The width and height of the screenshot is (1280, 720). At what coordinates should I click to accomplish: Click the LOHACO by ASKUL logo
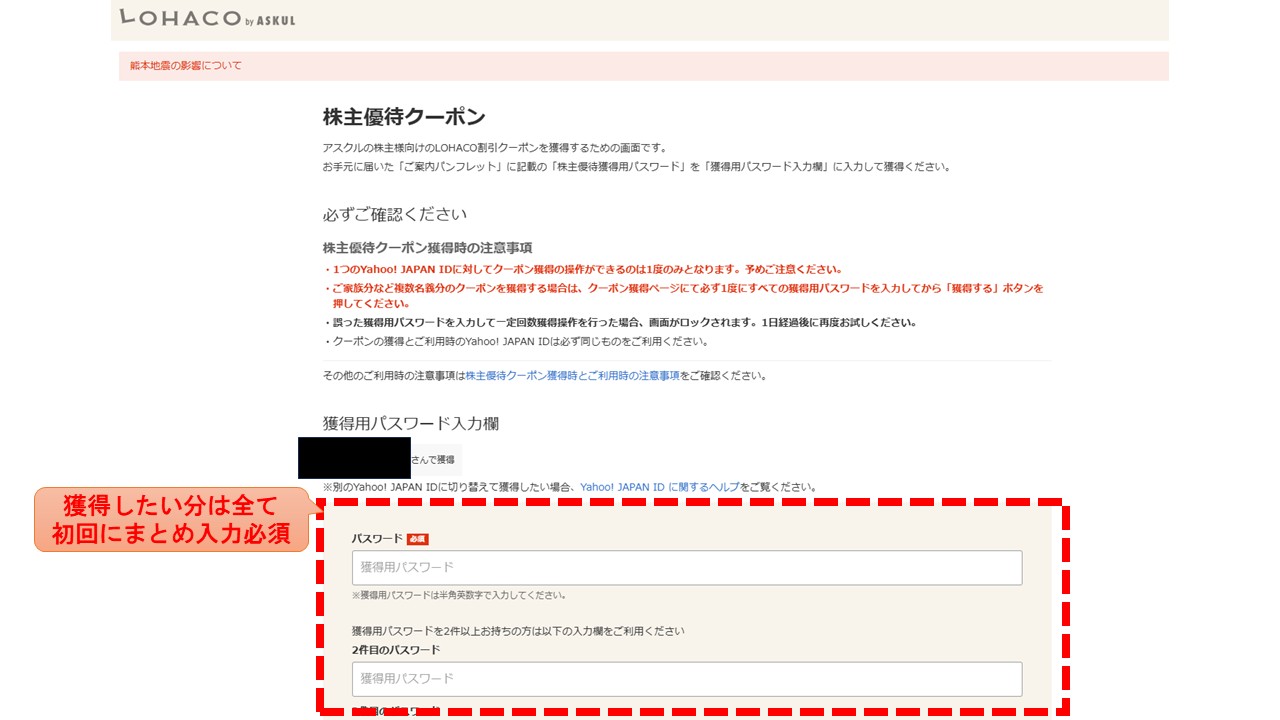207,17
